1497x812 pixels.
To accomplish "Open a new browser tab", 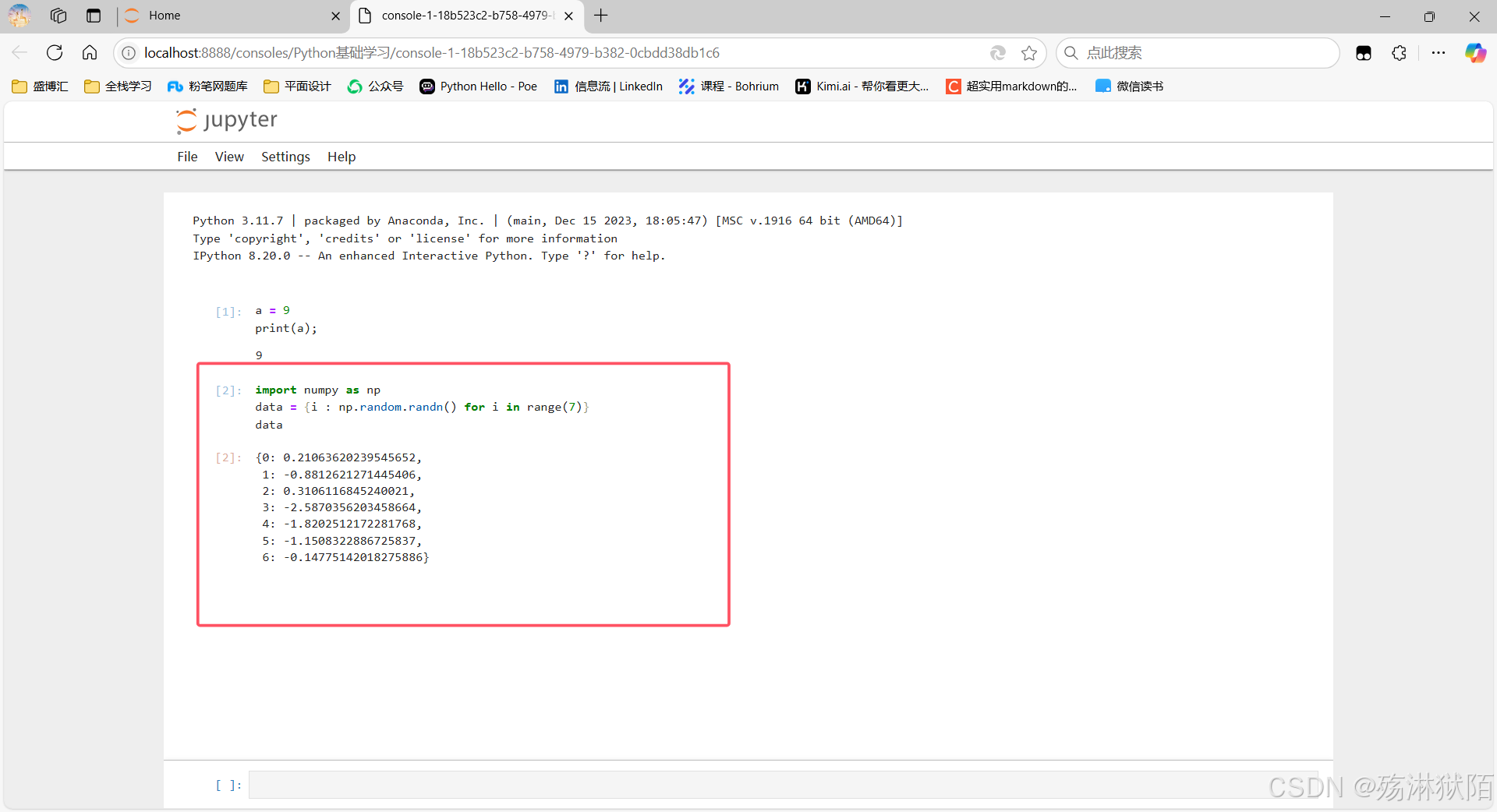I will [601, 16].
